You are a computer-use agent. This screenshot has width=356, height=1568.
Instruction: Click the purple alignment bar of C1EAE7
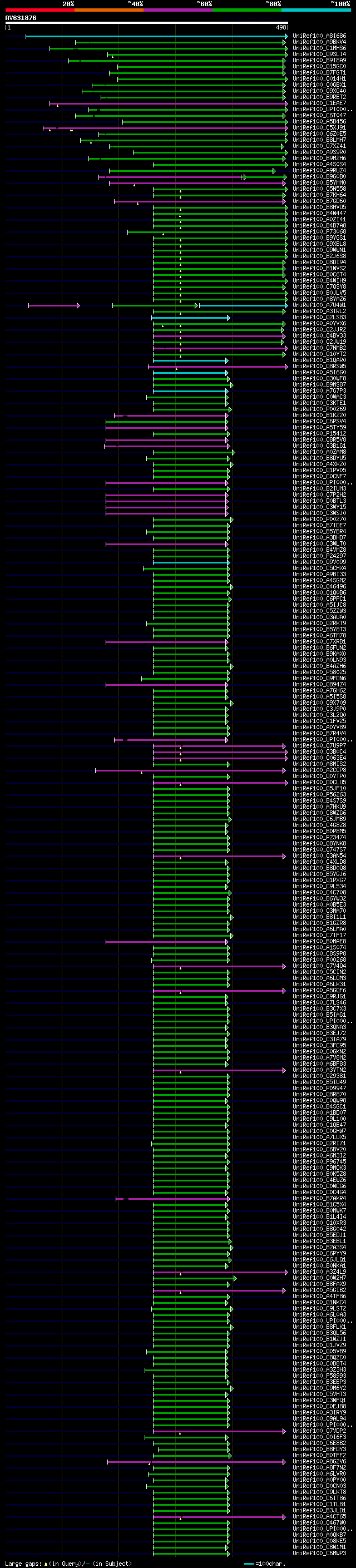(168, 103)
